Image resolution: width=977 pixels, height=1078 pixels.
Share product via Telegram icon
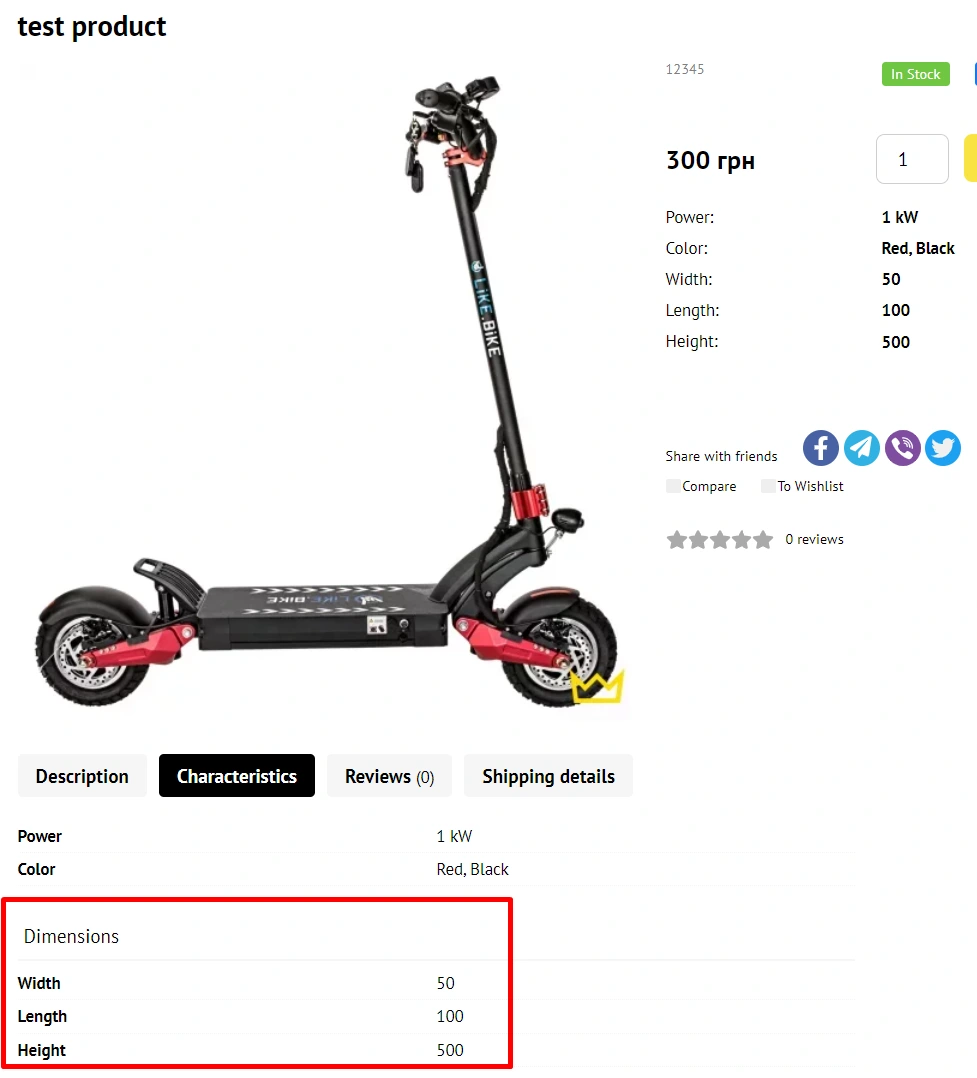pos(861,448)
